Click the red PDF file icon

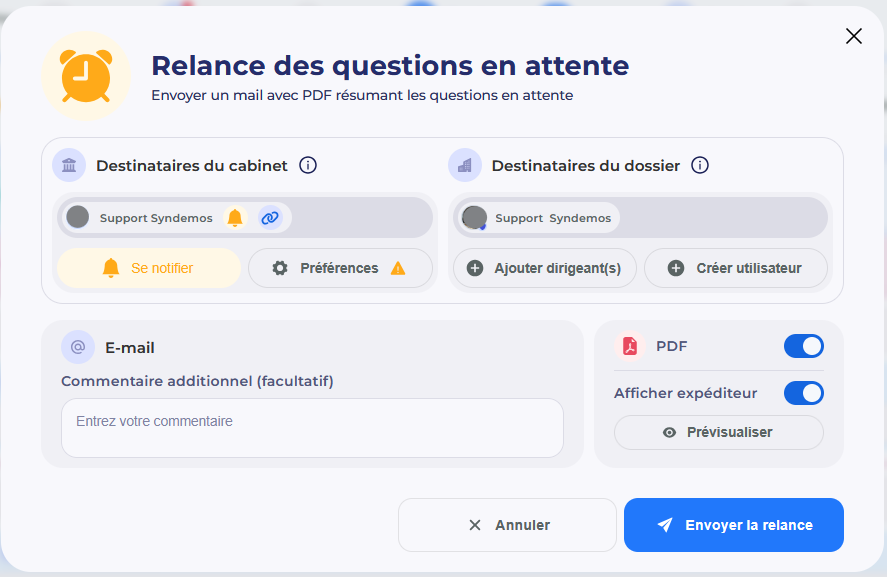pos(630,346)
